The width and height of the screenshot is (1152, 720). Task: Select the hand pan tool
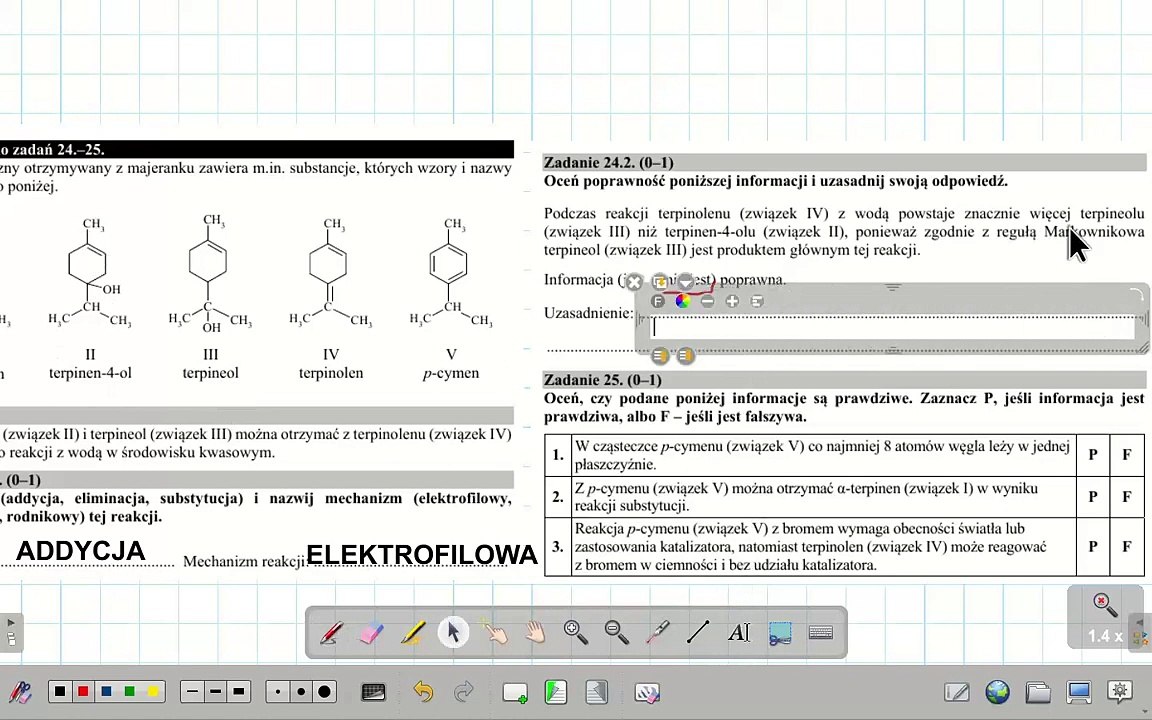tap(535, 632)
